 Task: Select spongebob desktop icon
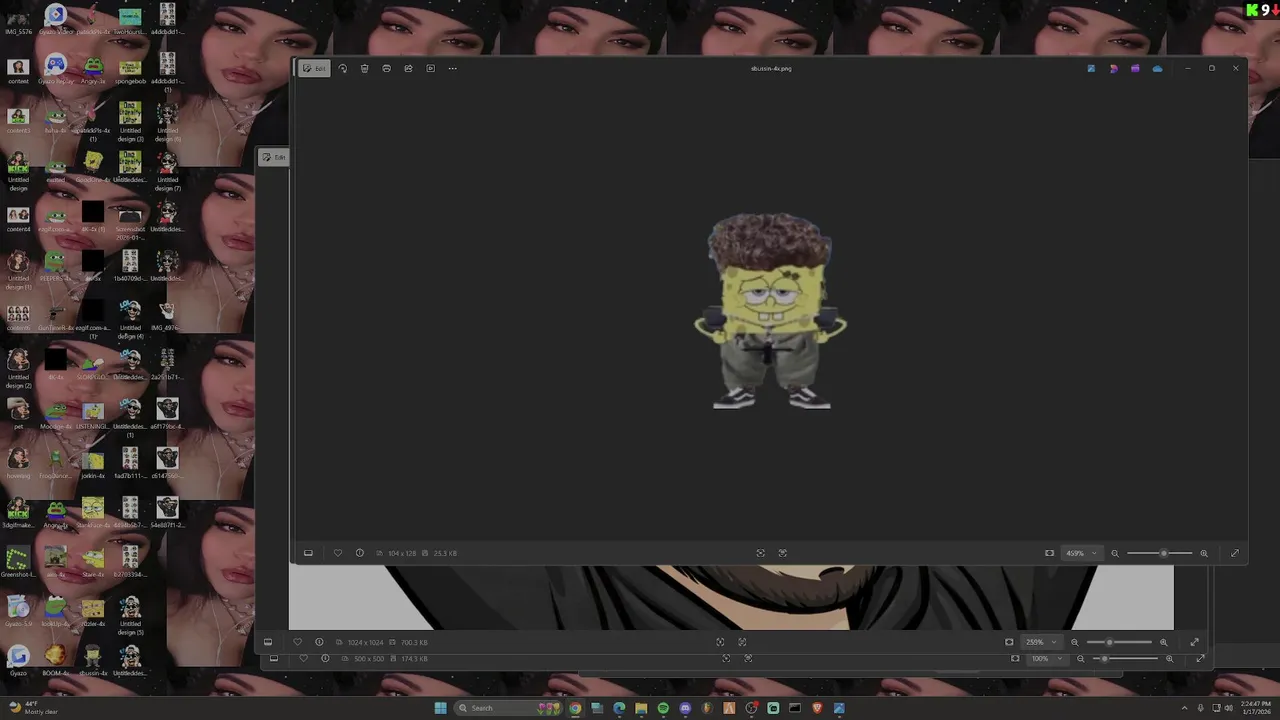point(130,69)
